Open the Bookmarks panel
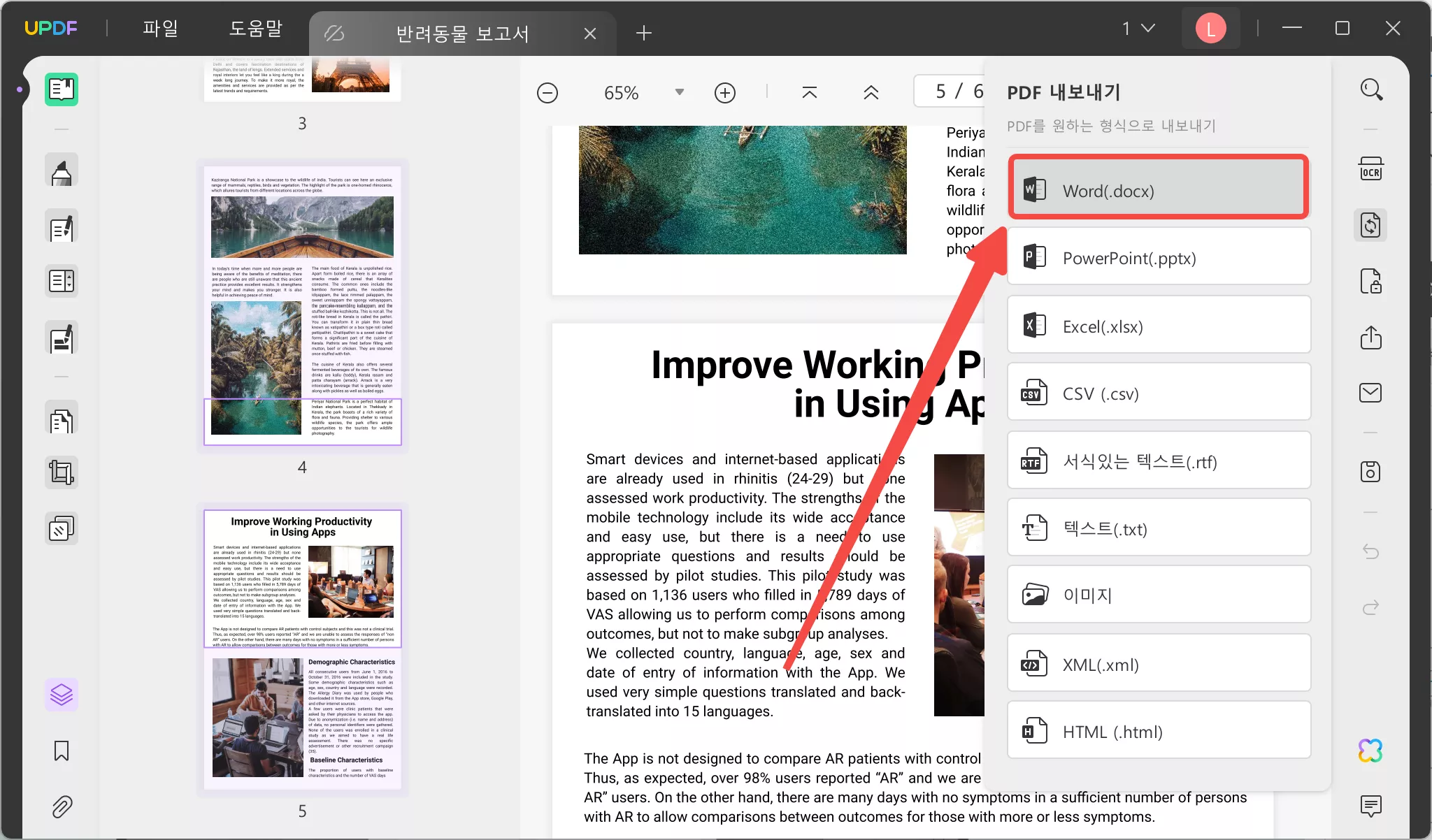 62,751
